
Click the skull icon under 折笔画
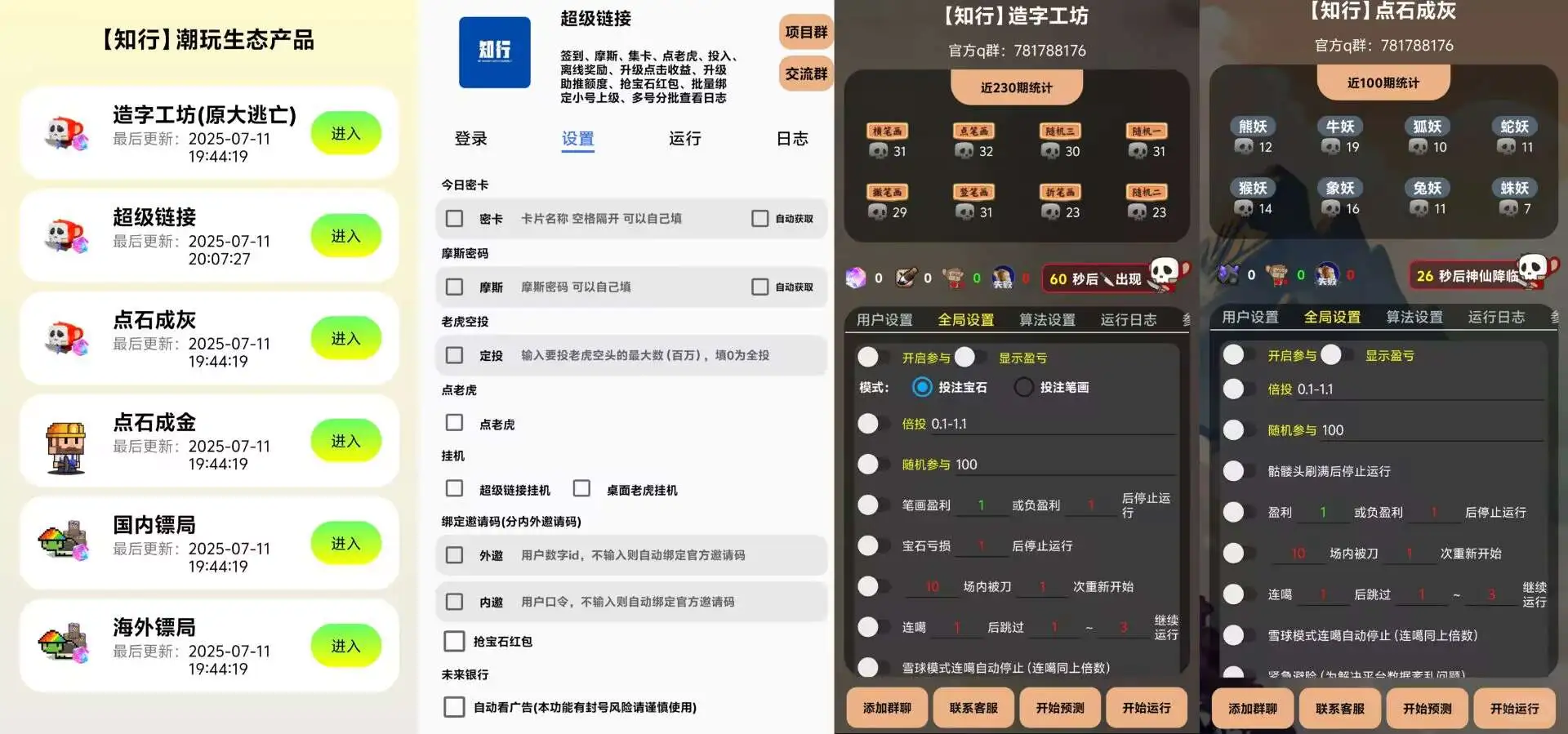(1051, 212)
